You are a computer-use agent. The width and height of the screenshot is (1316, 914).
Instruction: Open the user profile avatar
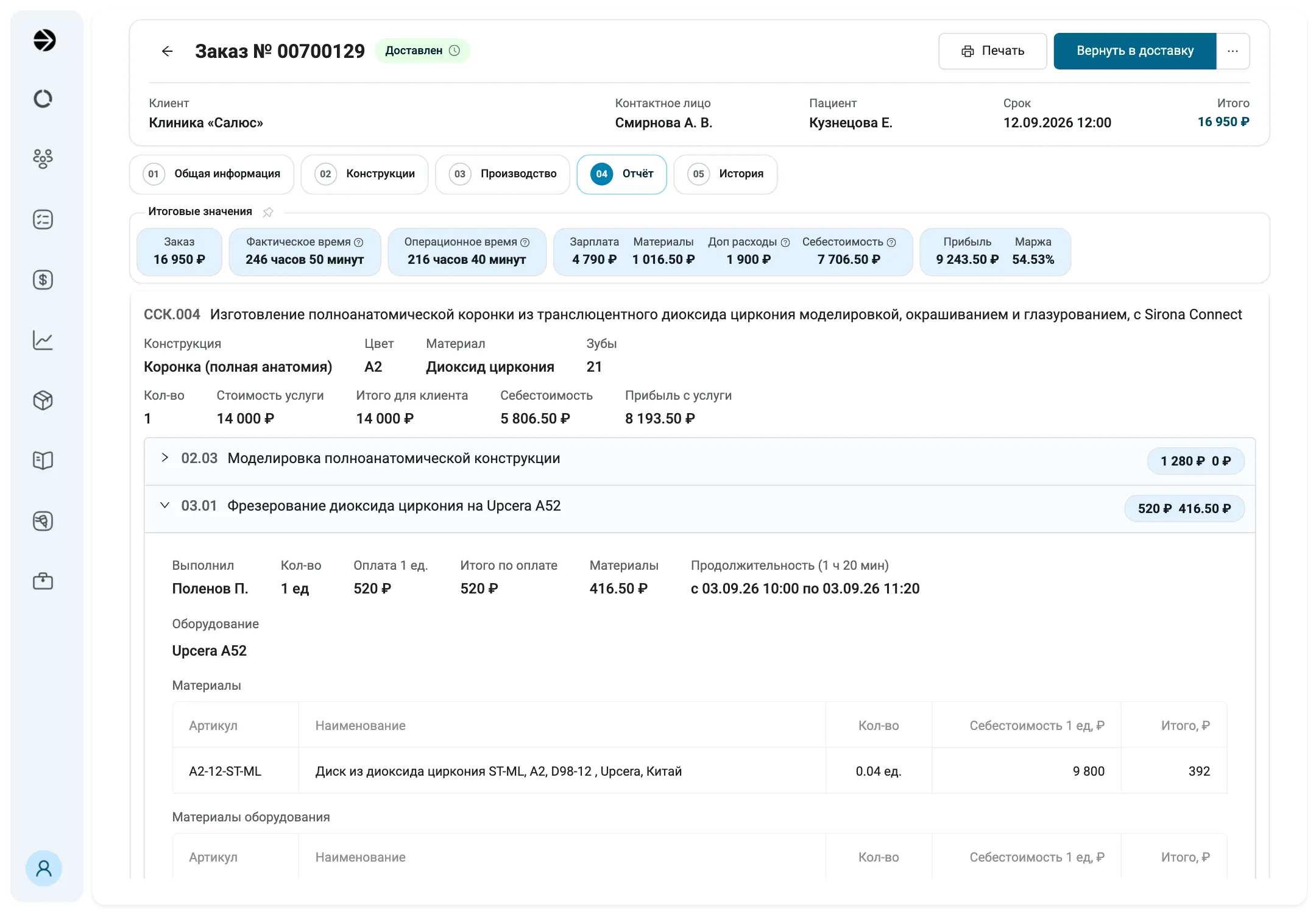click(x=44, y=868)
